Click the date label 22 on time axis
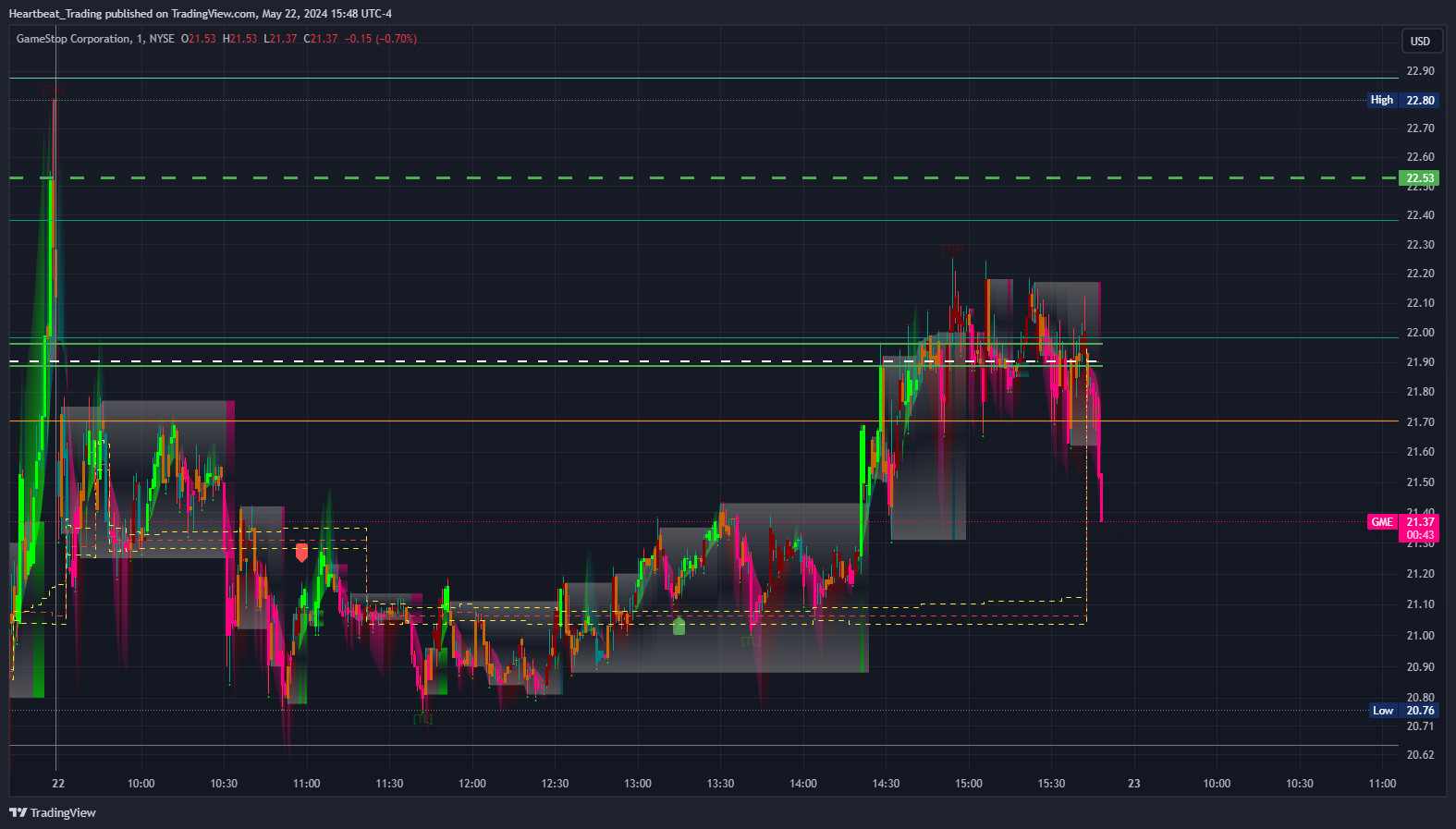This screenshot has width=1456, height=829. [x=58, y=784]
